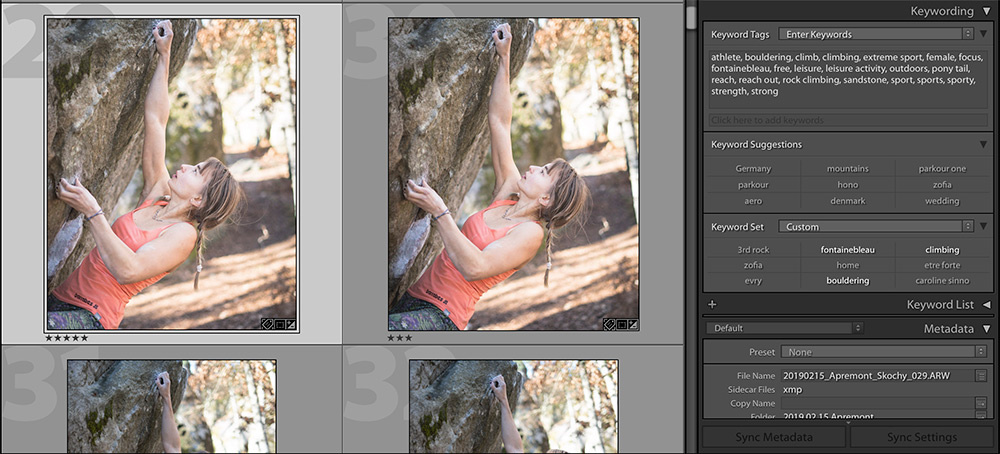Collapse the Metadata panel
The image size is (1000, 454).
(987, 329)
